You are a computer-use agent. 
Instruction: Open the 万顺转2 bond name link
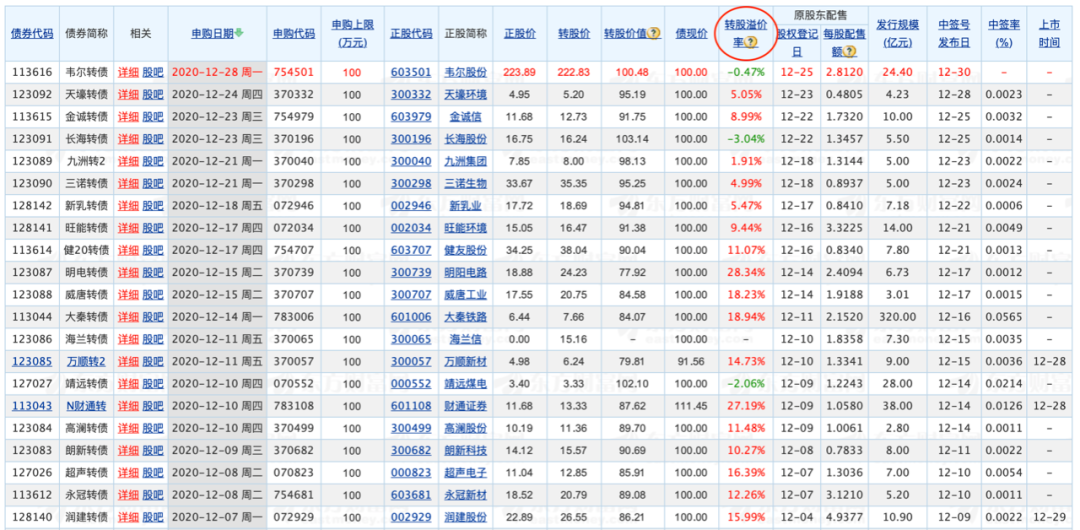pyautogui.click(x=86, y=361)
